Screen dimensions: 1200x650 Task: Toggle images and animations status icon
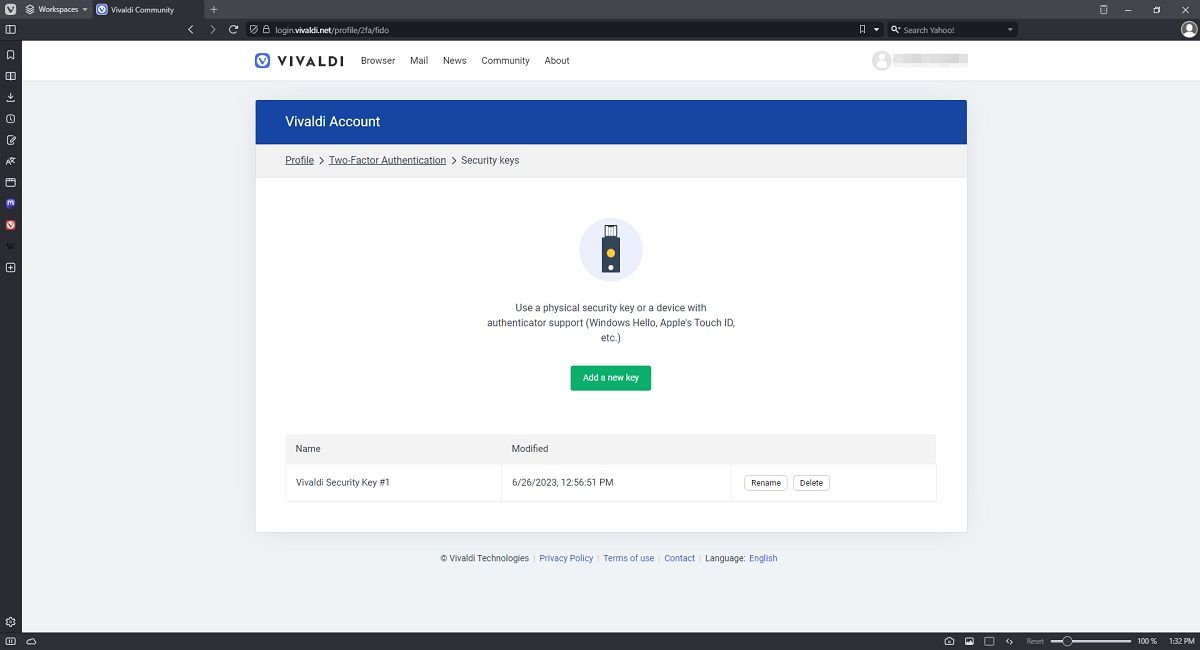pos(969,641)
